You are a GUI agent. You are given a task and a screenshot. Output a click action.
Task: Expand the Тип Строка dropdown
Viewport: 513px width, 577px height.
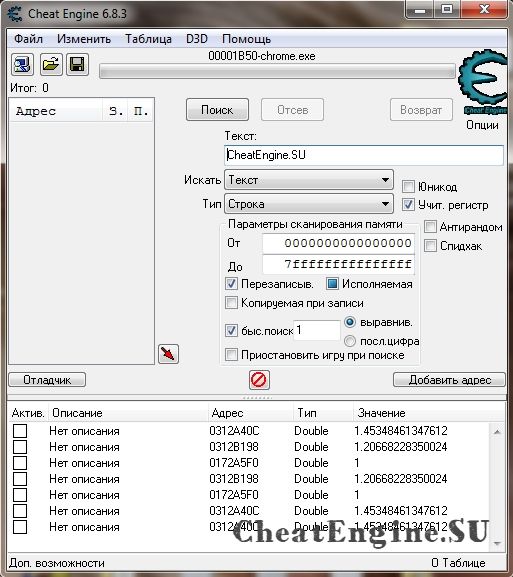(309, 204)
